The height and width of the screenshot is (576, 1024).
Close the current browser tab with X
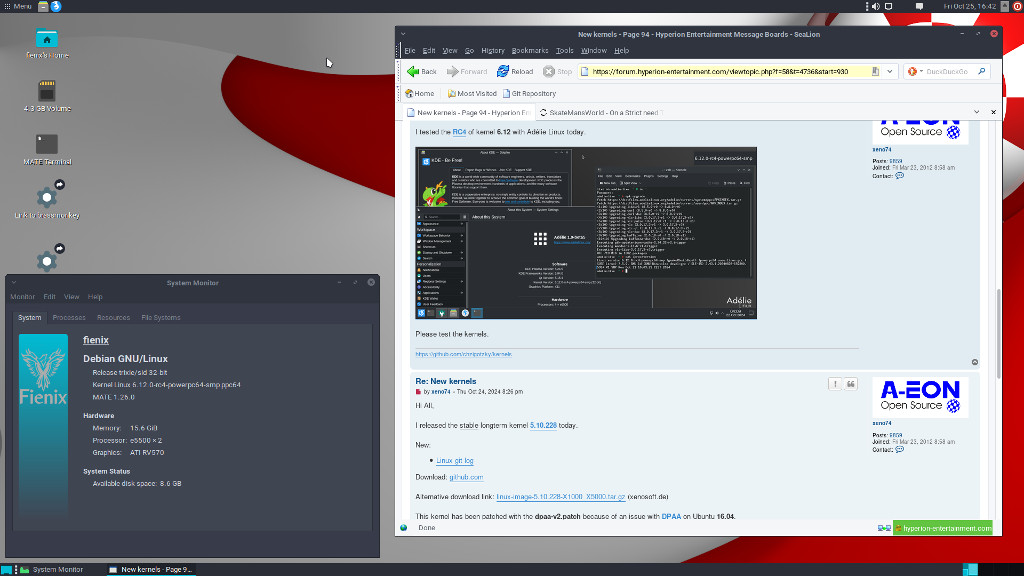[x=993, y=112]
